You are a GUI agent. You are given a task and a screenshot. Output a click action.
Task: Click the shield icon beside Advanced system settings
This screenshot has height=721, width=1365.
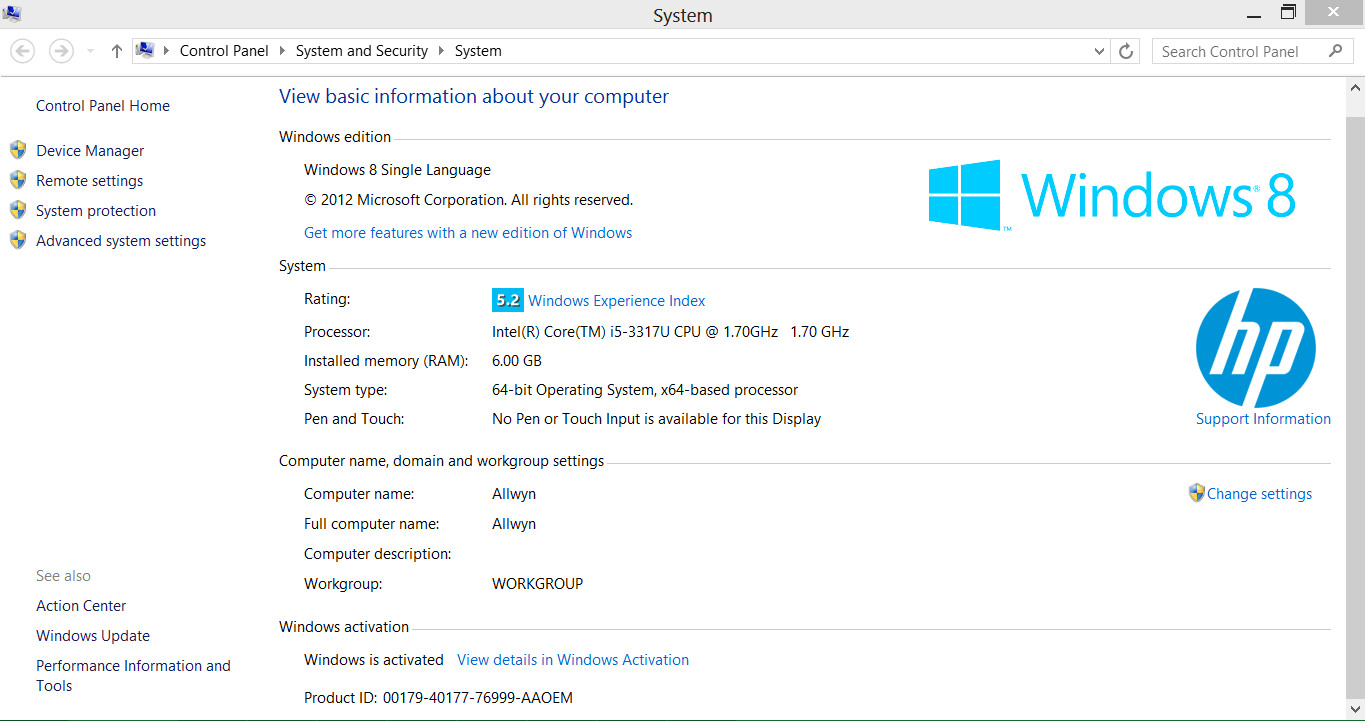pyautogui.click(x=18, y=240)
